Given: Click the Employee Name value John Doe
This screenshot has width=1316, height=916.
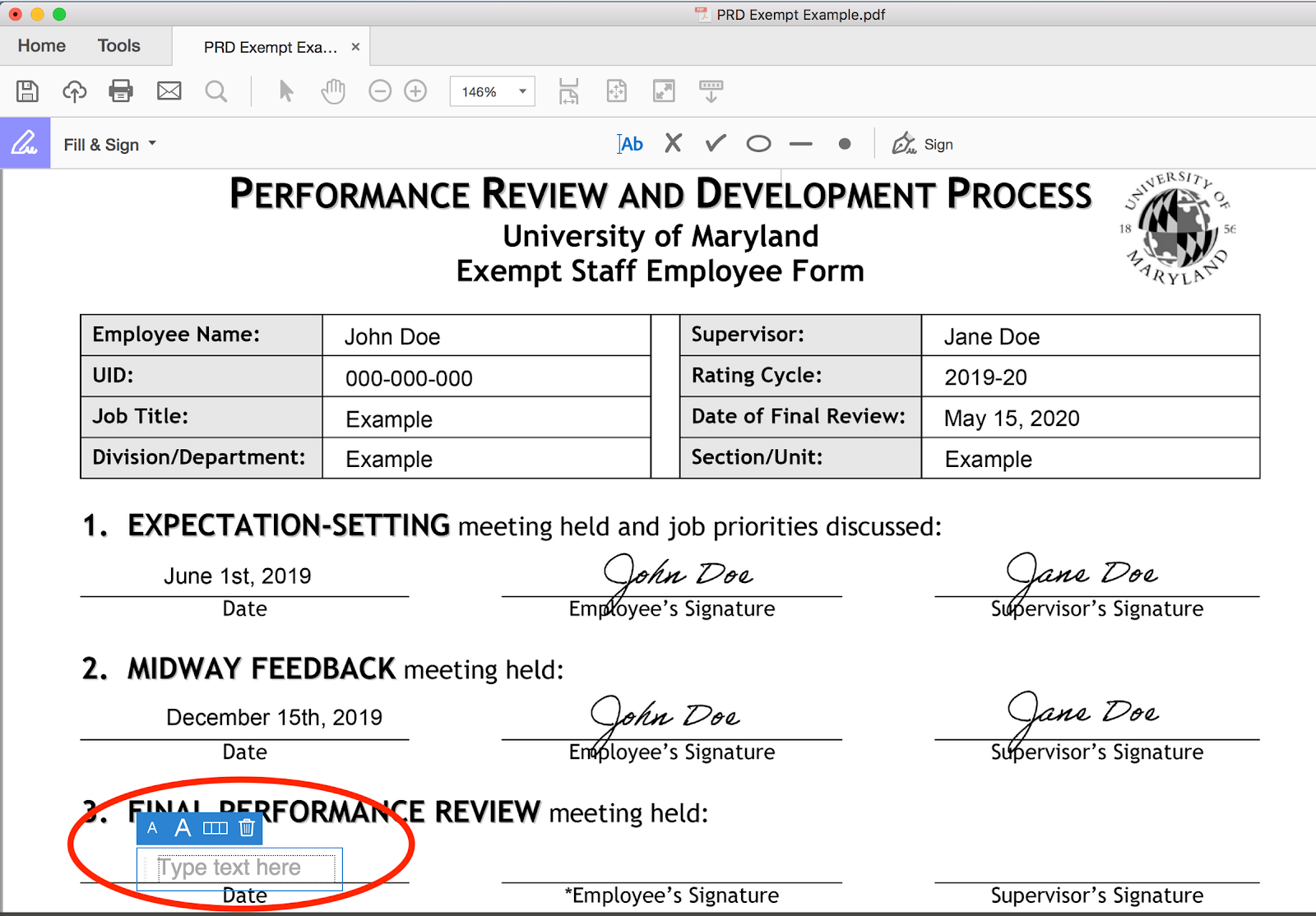Looking at the screenshot, I should [392, 337].
